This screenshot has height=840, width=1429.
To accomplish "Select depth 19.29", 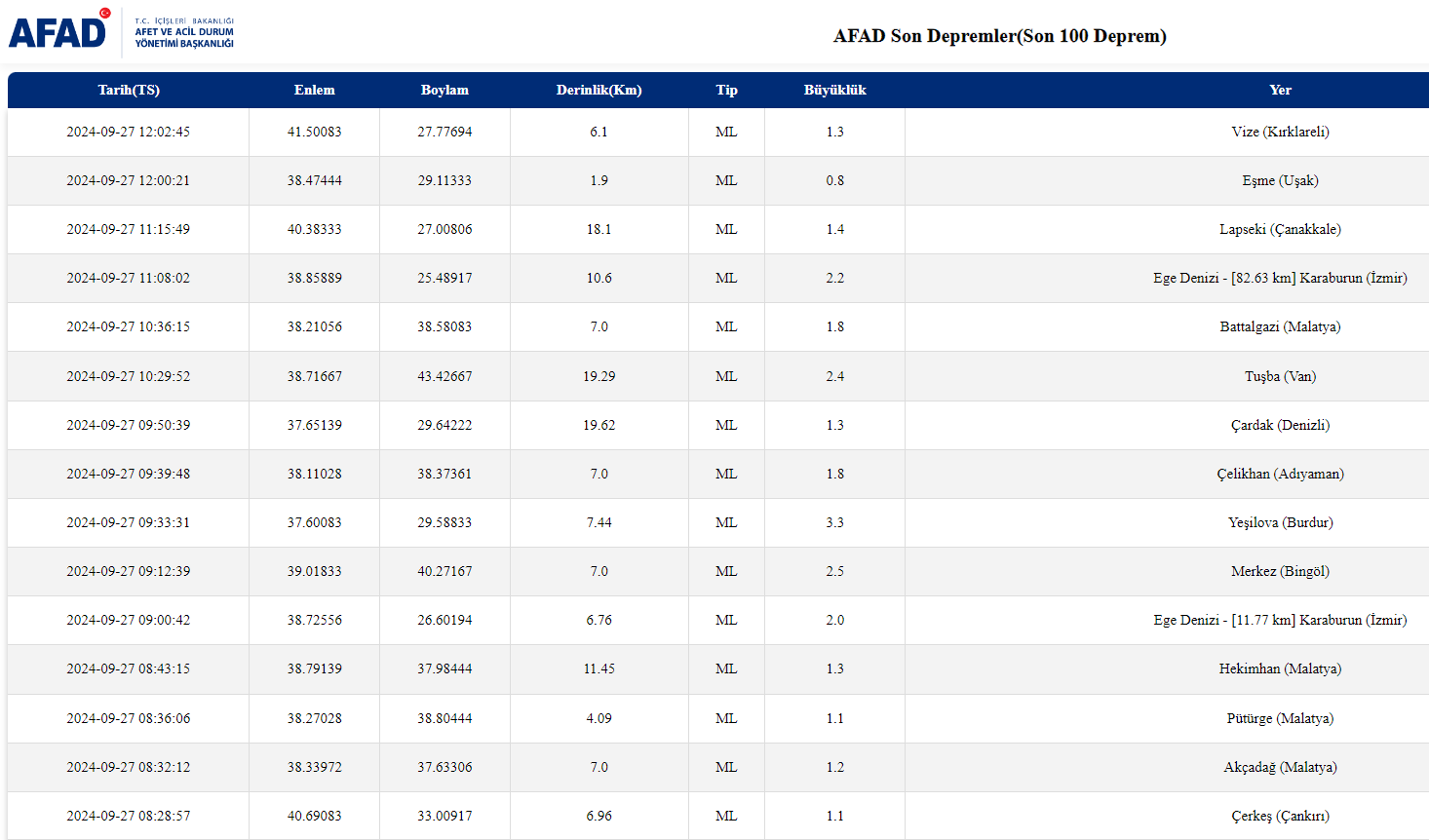I will pos(599,376).
